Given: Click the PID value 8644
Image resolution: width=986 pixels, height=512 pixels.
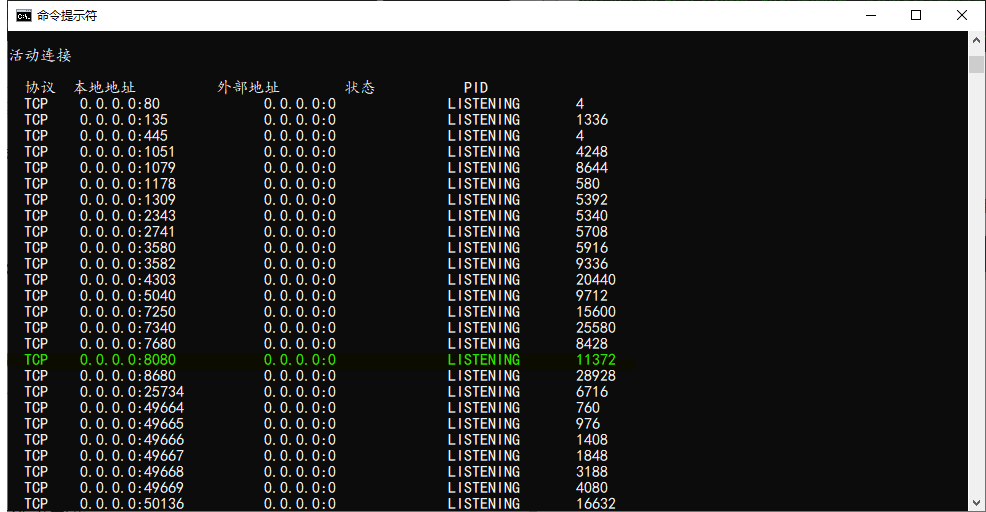Looking at the screenshot, I should 592,168.
